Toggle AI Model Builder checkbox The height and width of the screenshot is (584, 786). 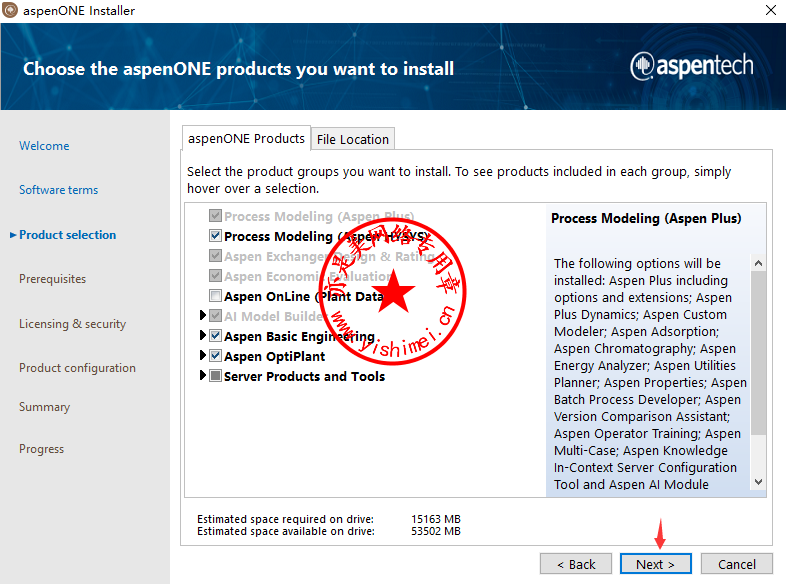tap(216, 316)
